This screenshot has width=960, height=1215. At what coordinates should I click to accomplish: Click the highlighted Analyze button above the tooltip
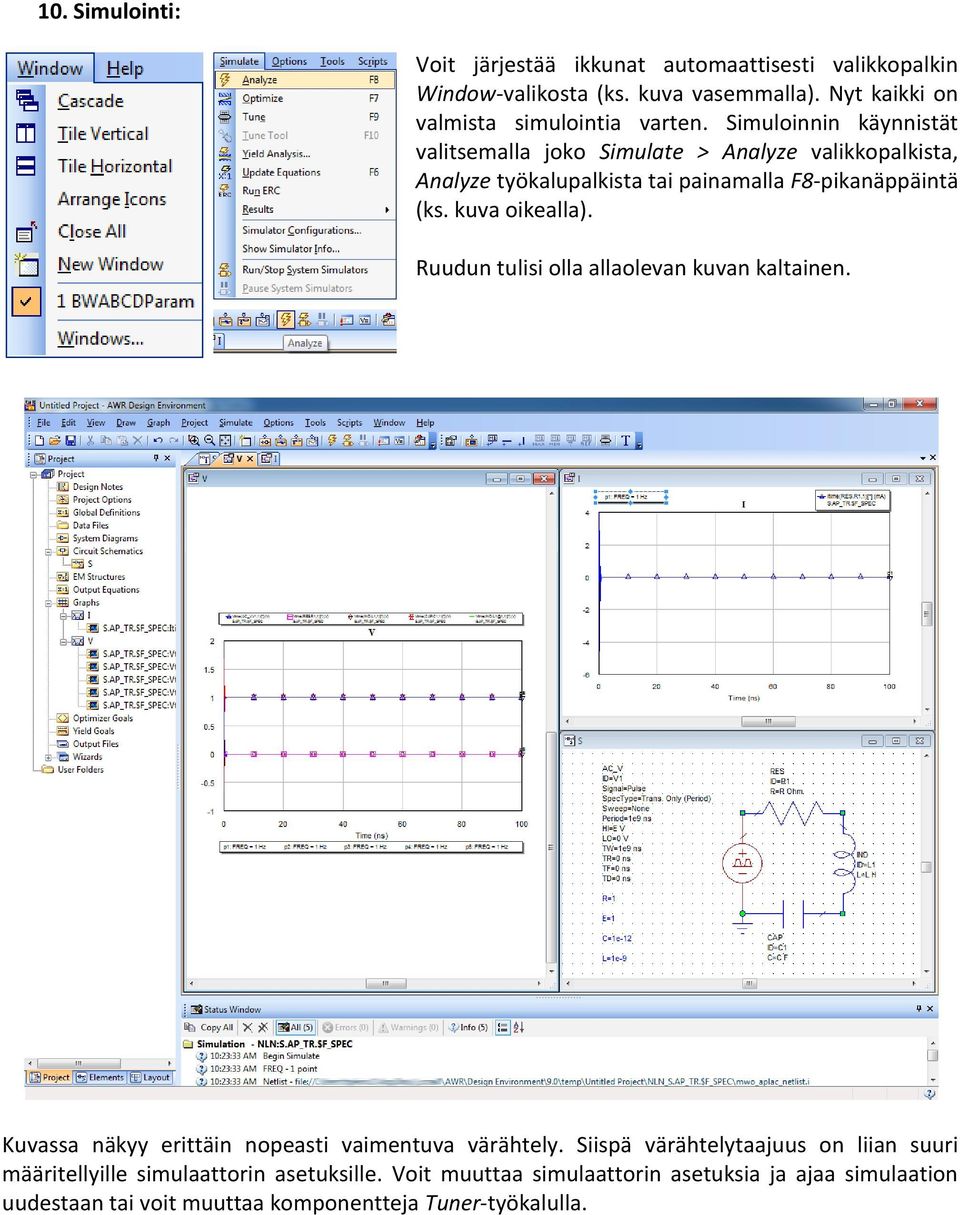286,320
